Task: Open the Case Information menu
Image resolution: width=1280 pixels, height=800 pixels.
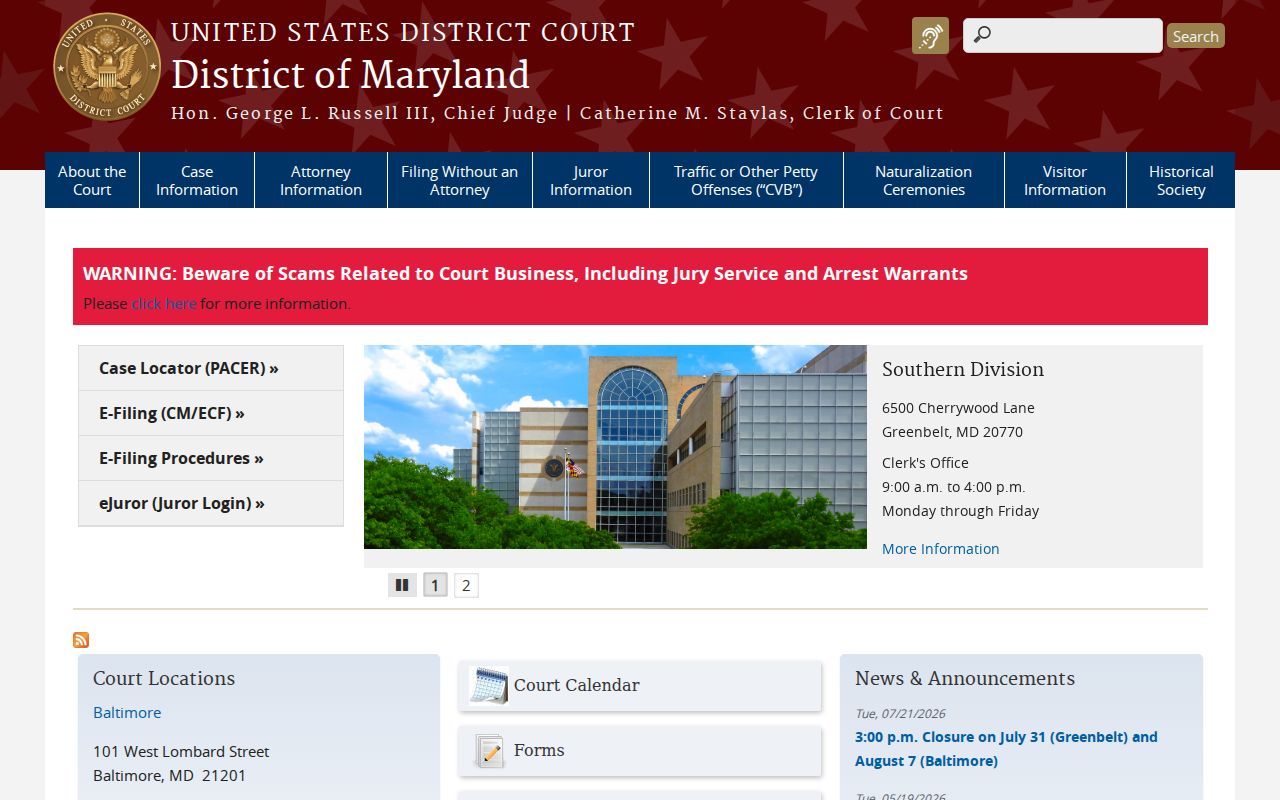Action: (x=197, y=180)
